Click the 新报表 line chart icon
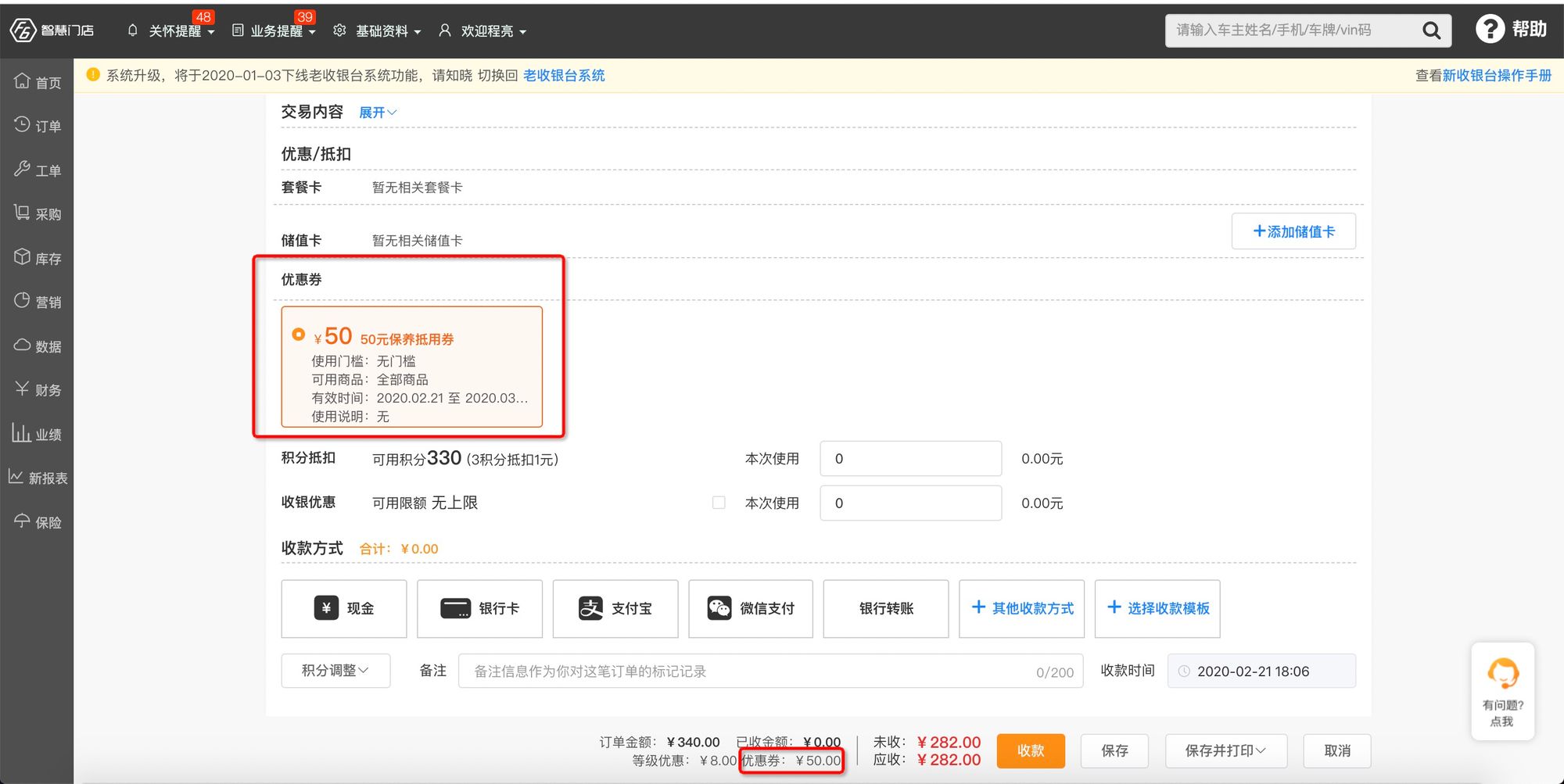This screenshot has width=1564, height=784. coord(16,477)
